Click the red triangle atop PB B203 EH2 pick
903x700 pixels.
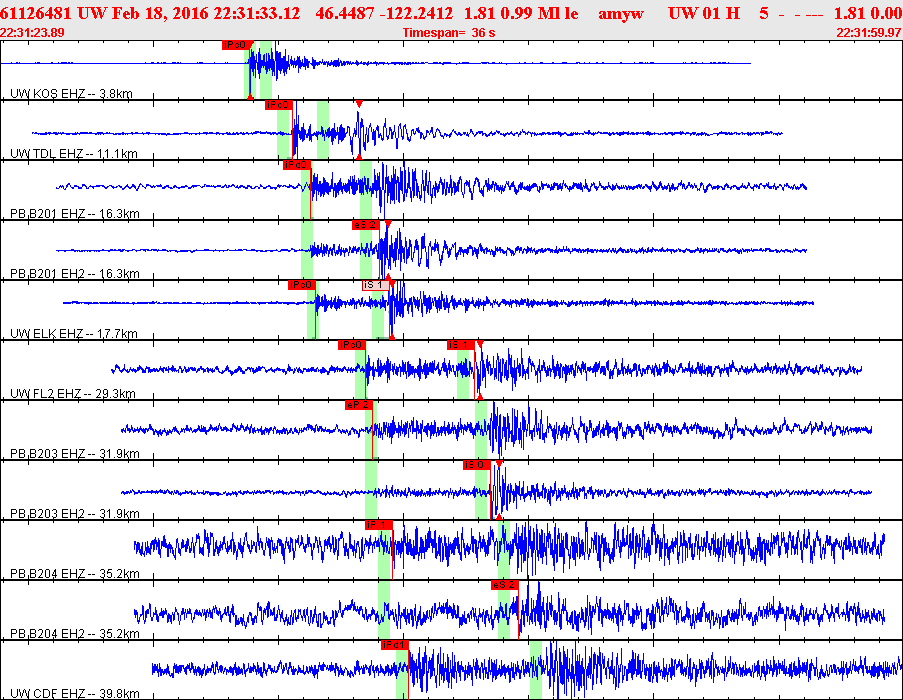pyautogui.click(x=499, y=464)
